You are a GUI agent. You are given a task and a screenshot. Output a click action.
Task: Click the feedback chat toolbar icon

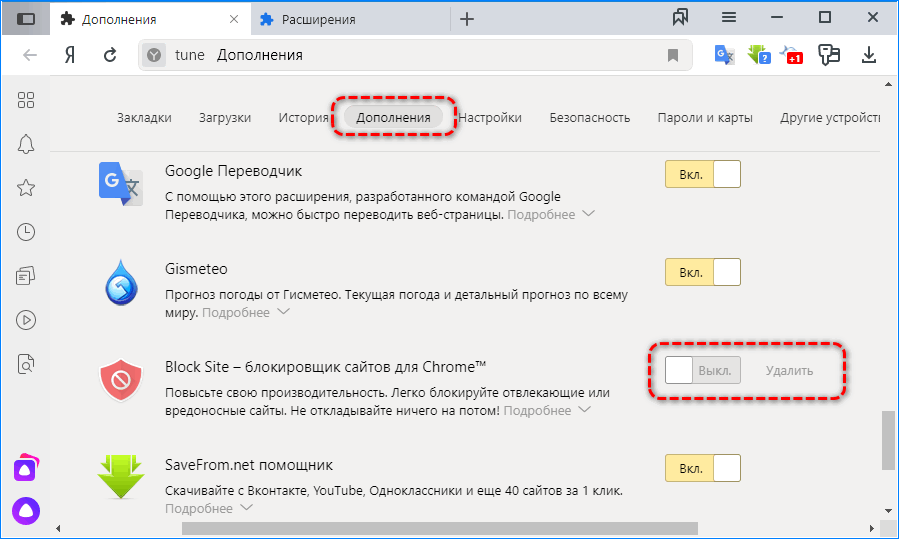[x=828, y=55]
